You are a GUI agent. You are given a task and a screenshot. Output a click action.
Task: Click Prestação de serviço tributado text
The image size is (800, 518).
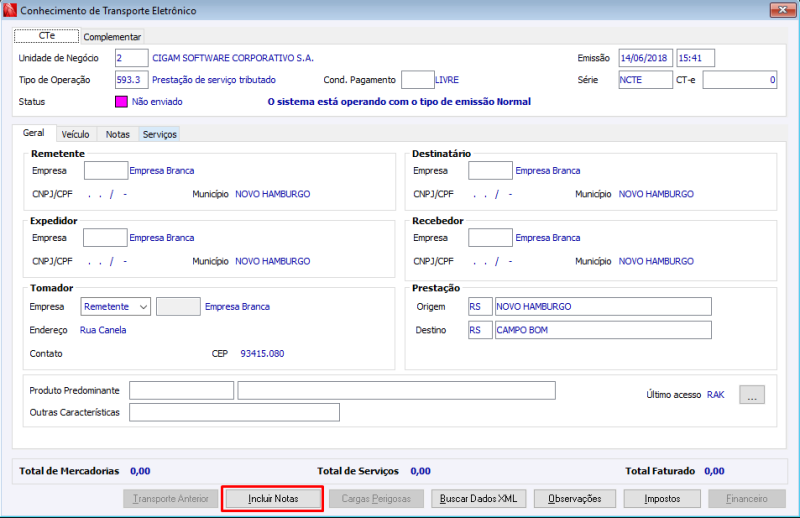[x=214, y=80]
